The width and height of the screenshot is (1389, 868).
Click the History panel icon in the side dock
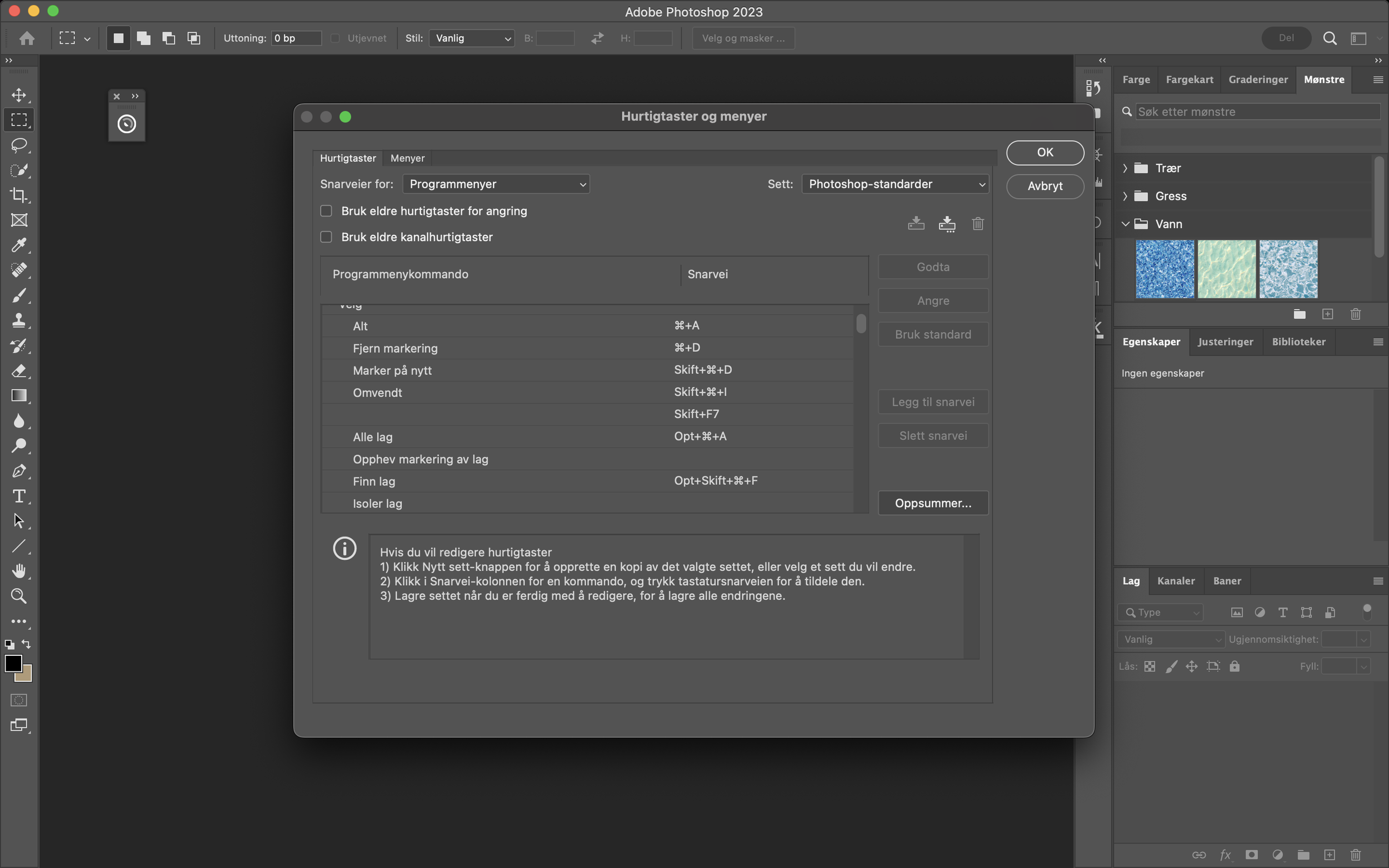pyautogui.click(x=1093, y=88)
